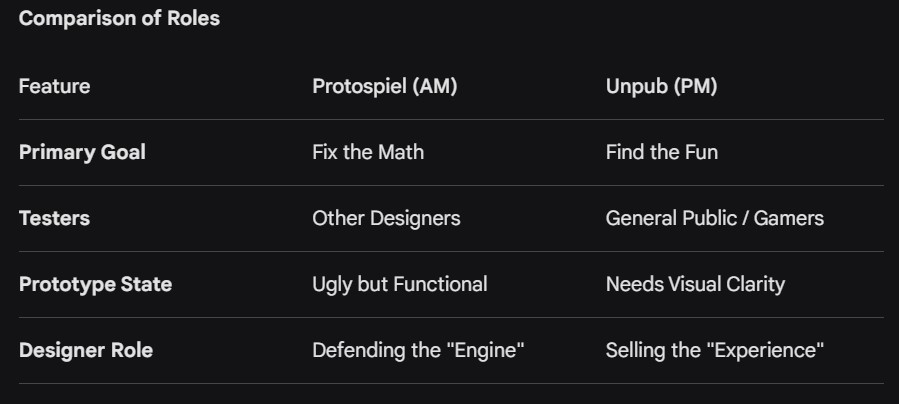Select the 'Primary Goal' row label
Viewport: 899px width, 404px height.
coord(82,152)
